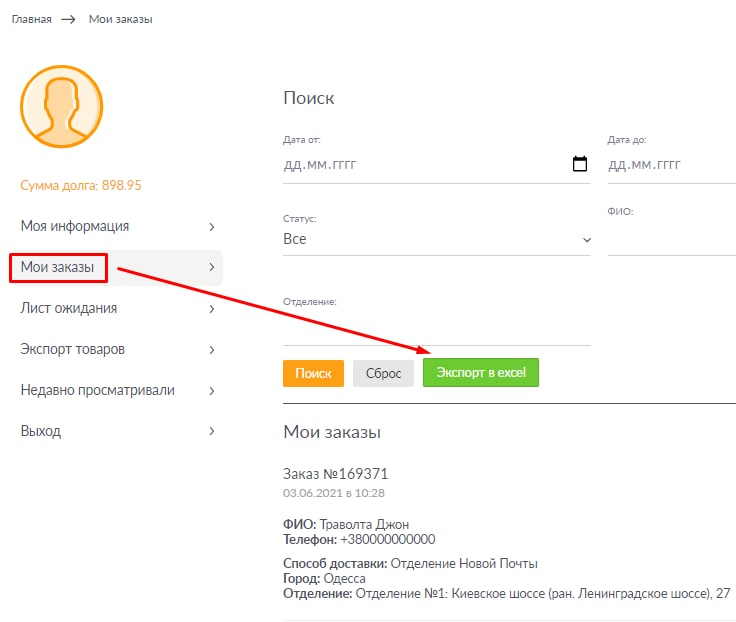Image resolution: width=736 pixels, height=622 pixels.
Task: Click the Дата до date field
Action: click(x=670, y=165)
